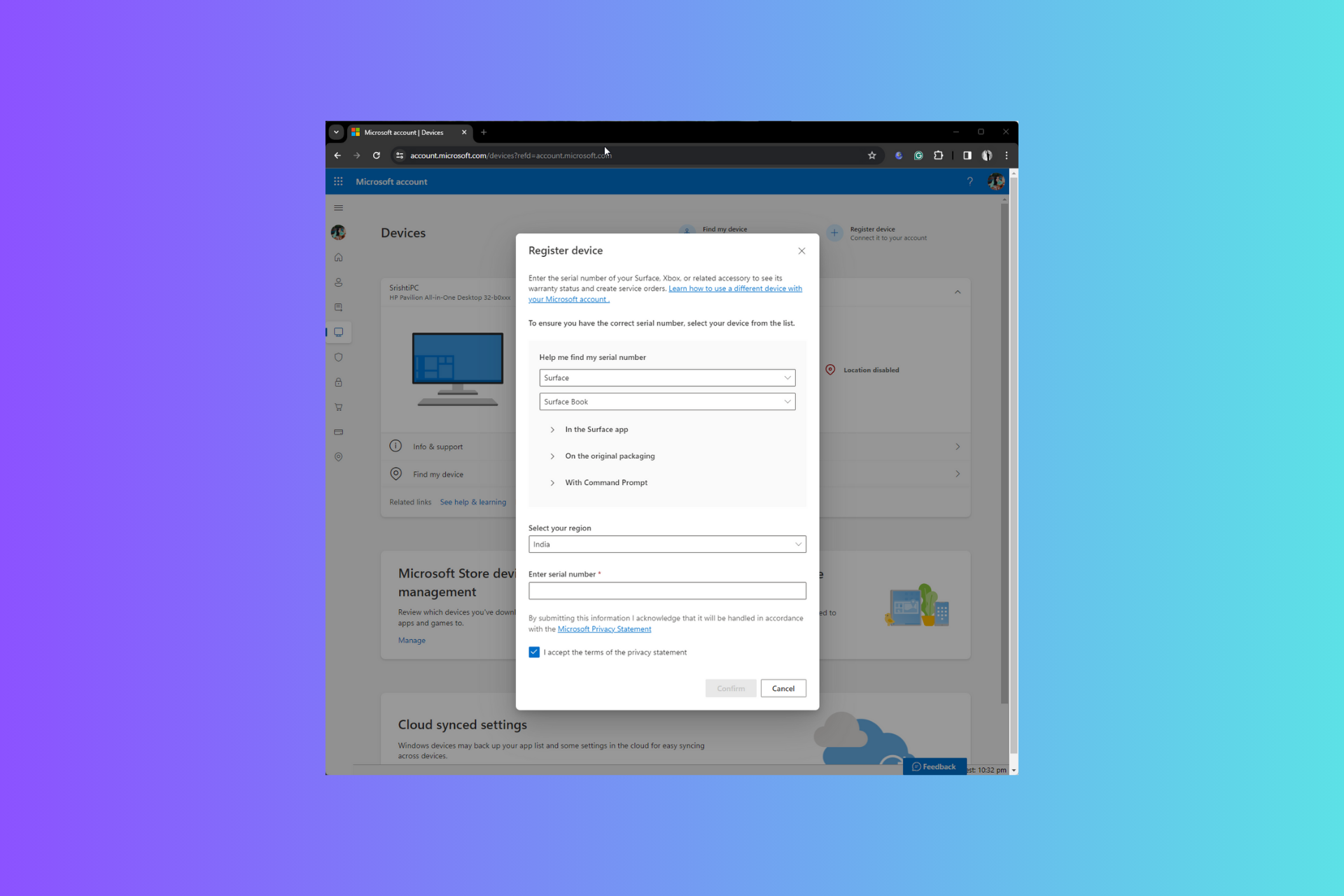Open the Microsoft Privacy Statement link
This screenshot has height=896, width=1344.
604,629
